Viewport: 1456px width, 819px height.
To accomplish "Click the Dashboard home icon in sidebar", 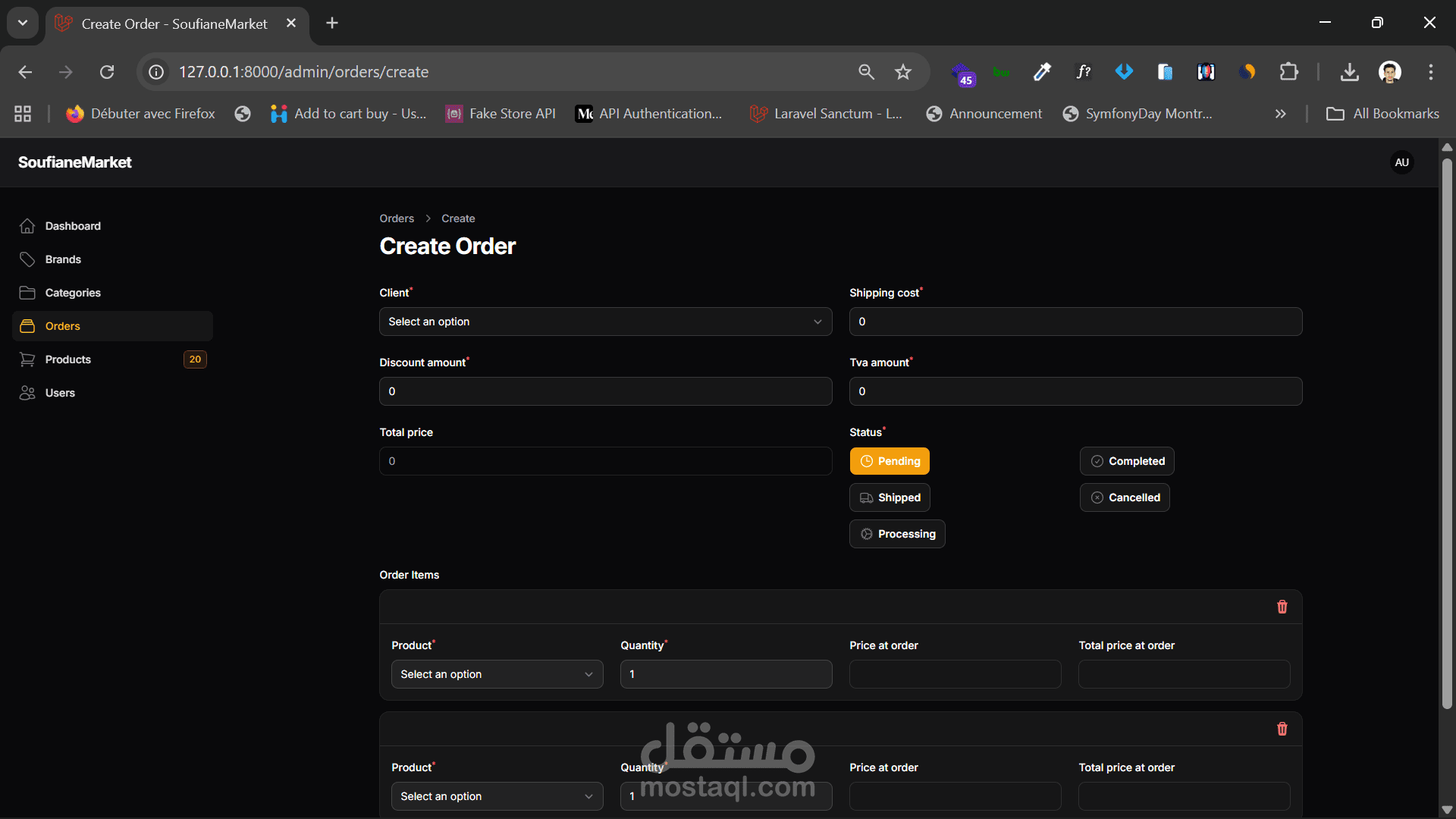I will [27, 226].
